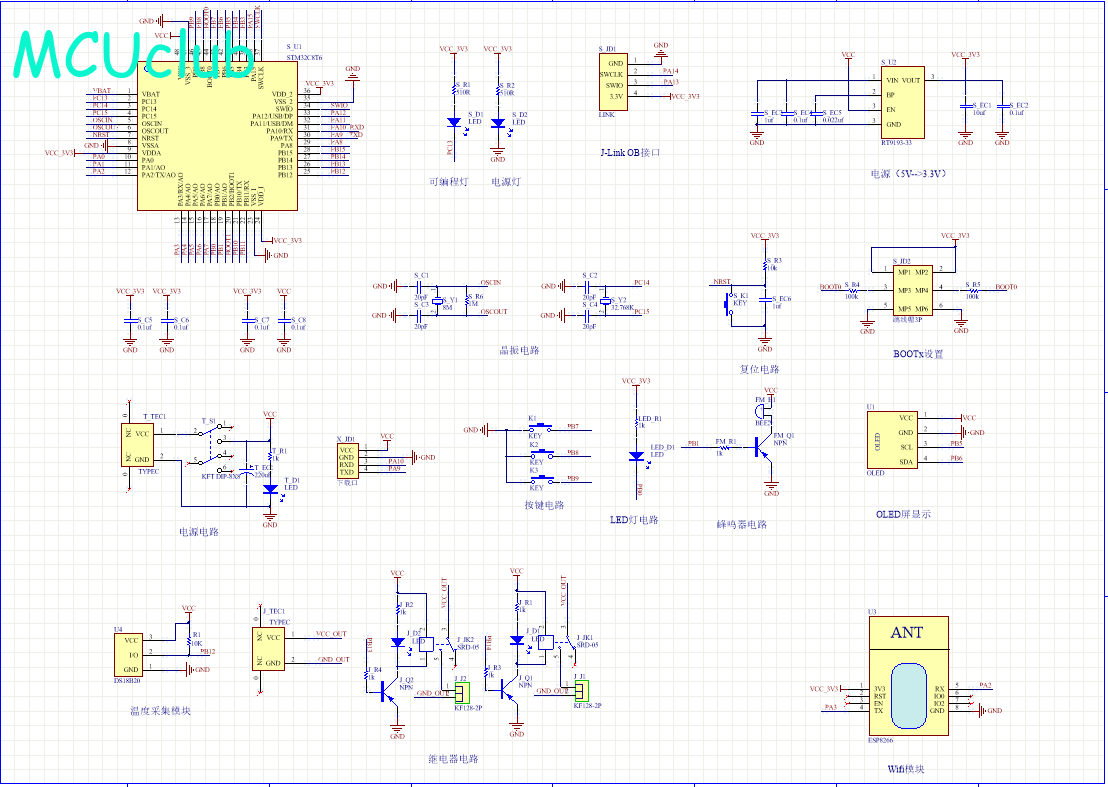
Task: Click the K1 key push button
Action: [x=537, y=429]
